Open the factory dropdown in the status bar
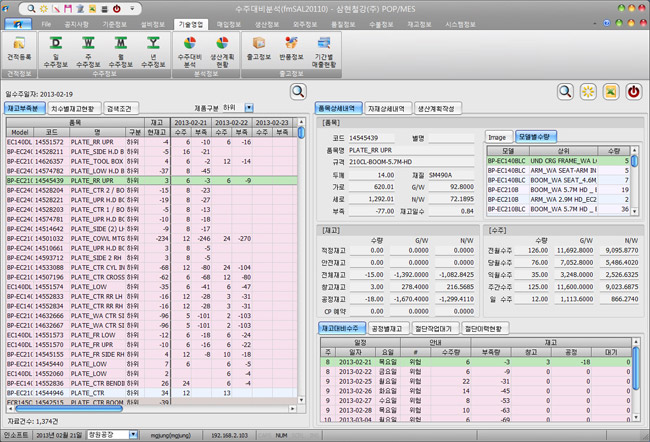Viewport: 650px width, 442px height. click(x=133, y=435)
